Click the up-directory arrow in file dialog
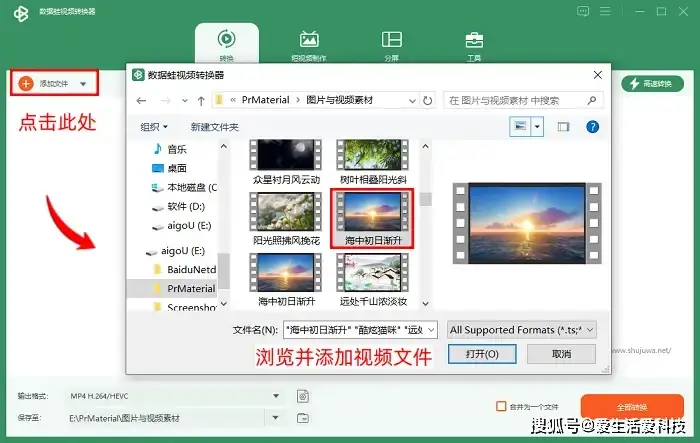Image resolution: width=700 pixels, height=443 pixels. [202, 100]
